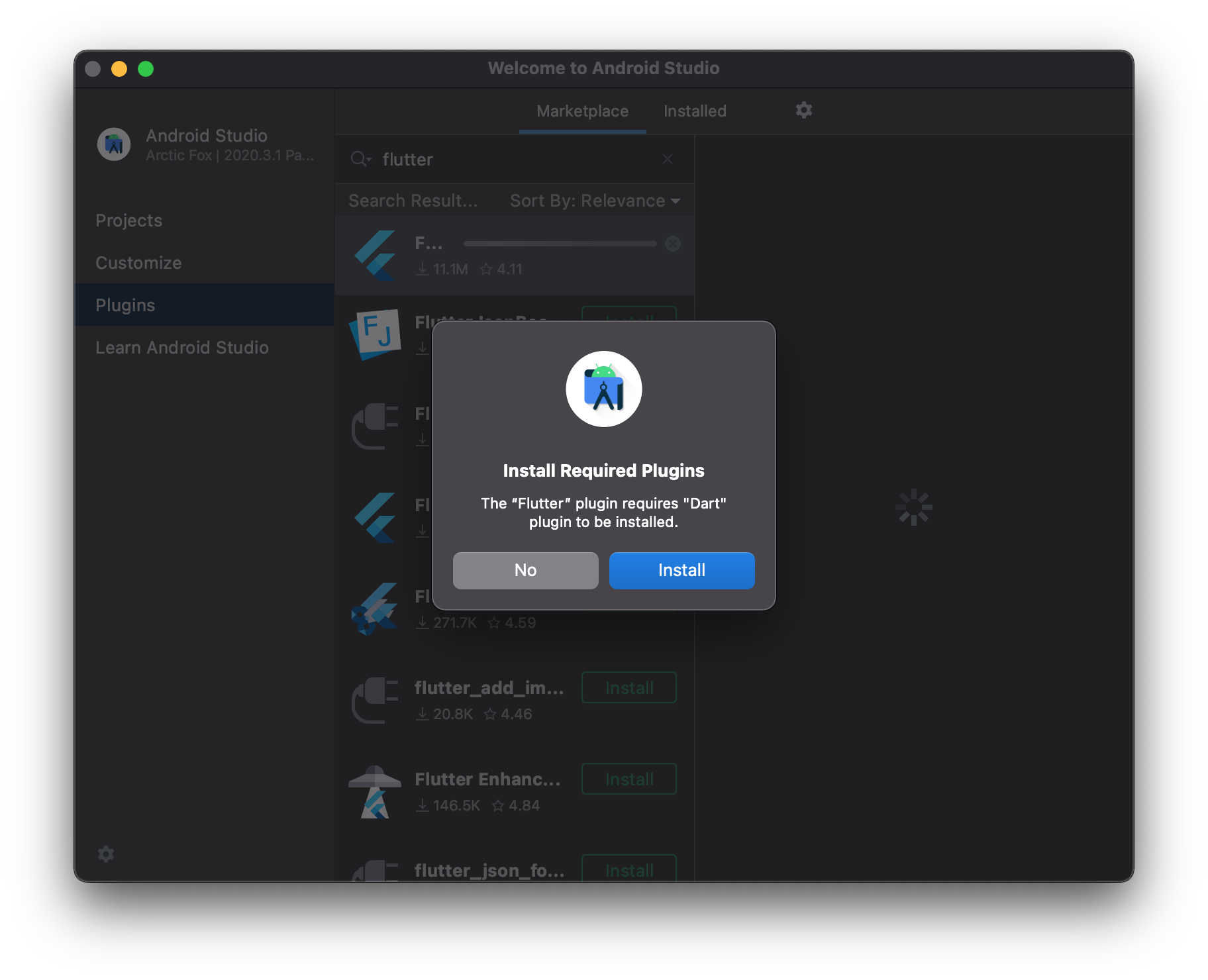Click the Install Required Plugins heading
The height and width of the screenshot is (980, 1208).
point(603,471)
